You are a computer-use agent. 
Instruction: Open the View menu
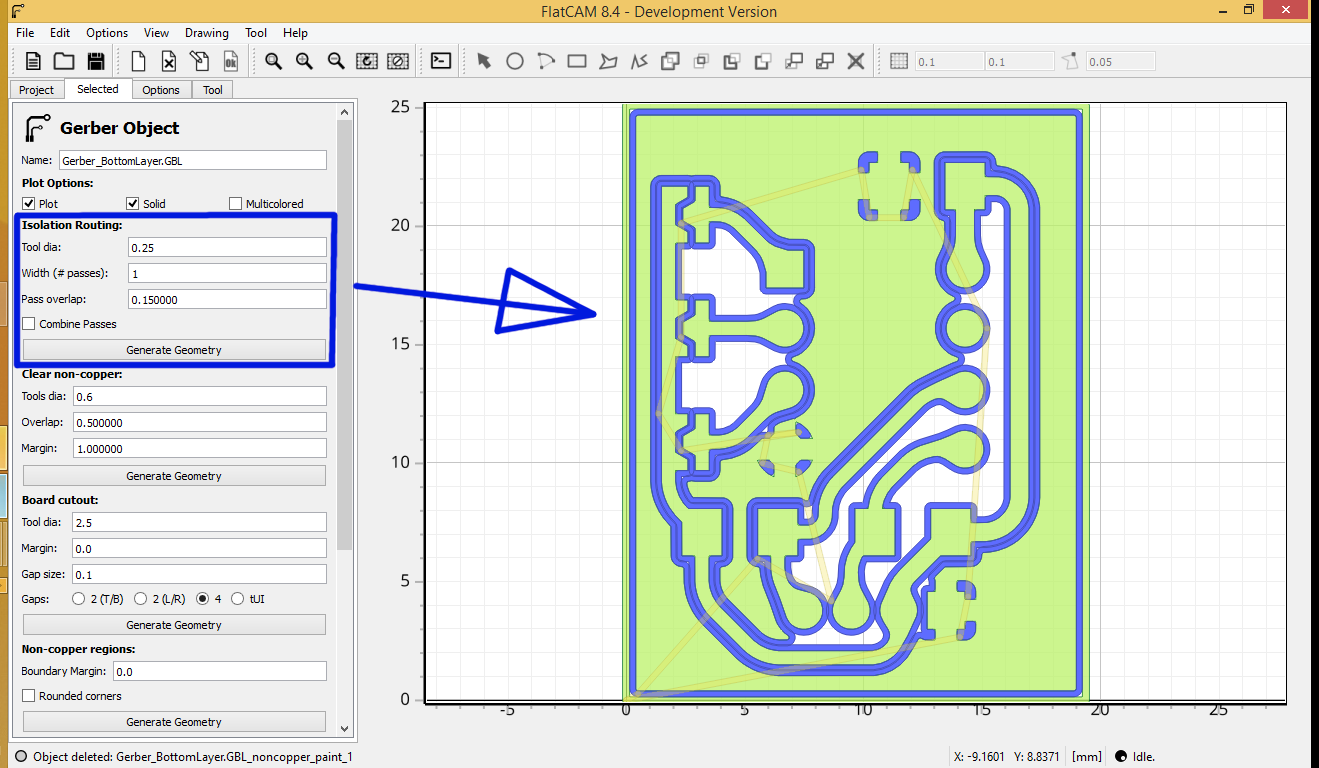156,33
